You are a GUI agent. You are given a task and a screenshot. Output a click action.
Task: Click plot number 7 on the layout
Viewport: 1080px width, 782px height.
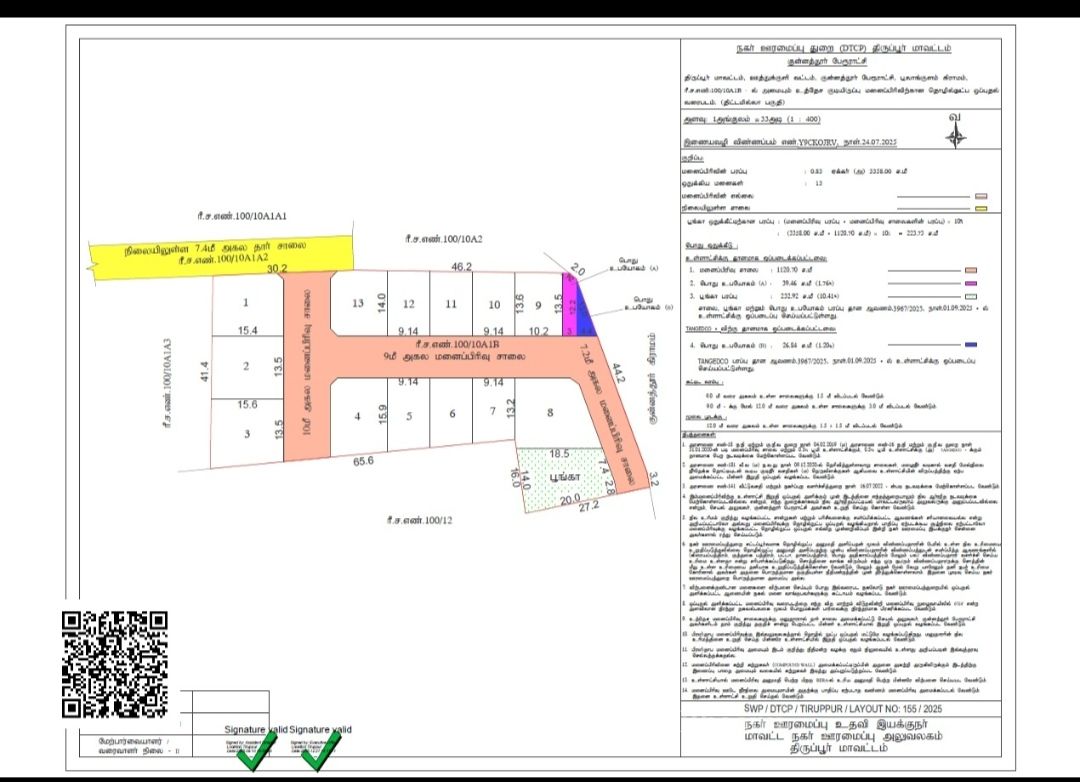point(492,411)
